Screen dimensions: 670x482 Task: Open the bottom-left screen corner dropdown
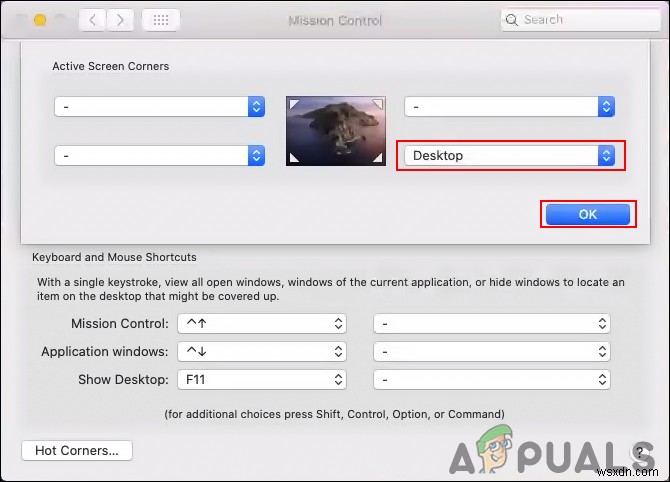coord(159,156)
